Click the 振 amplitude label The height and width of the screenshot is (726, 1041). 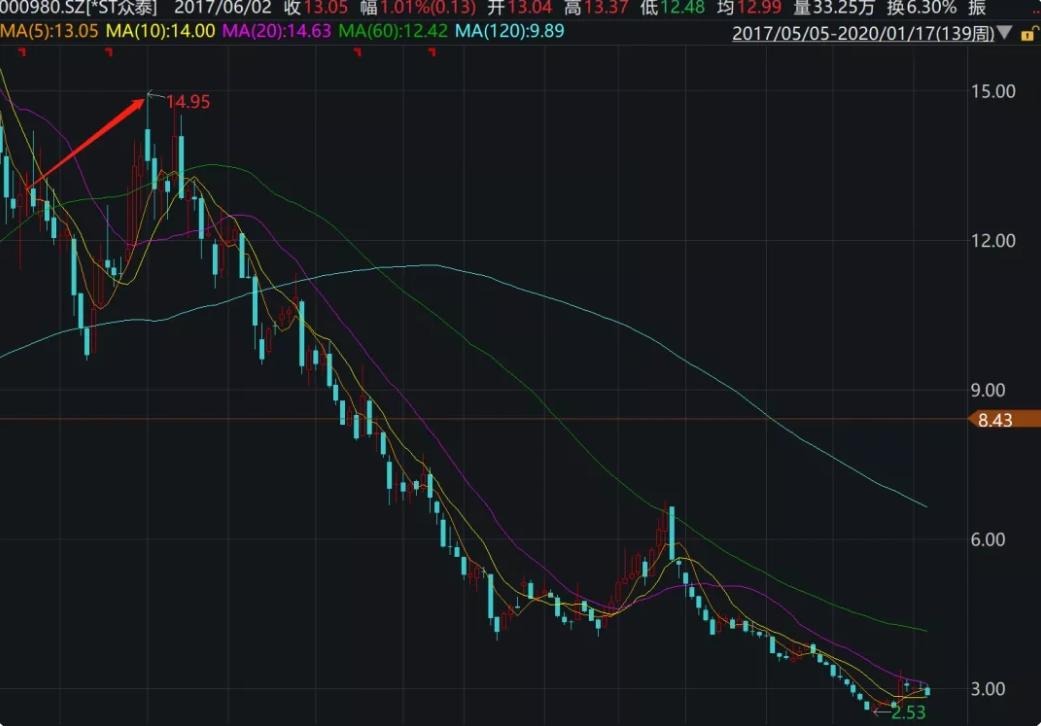(x=977, y=8)
